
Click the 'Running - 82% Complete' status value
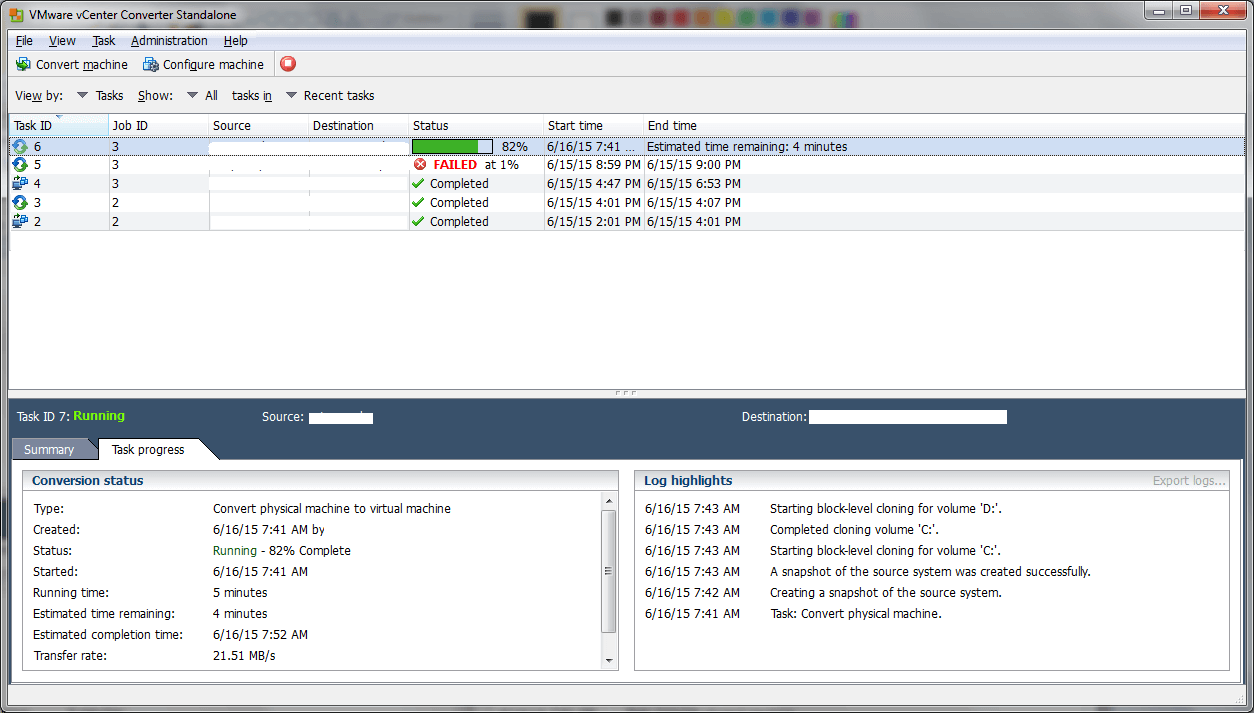coord(282,551)
